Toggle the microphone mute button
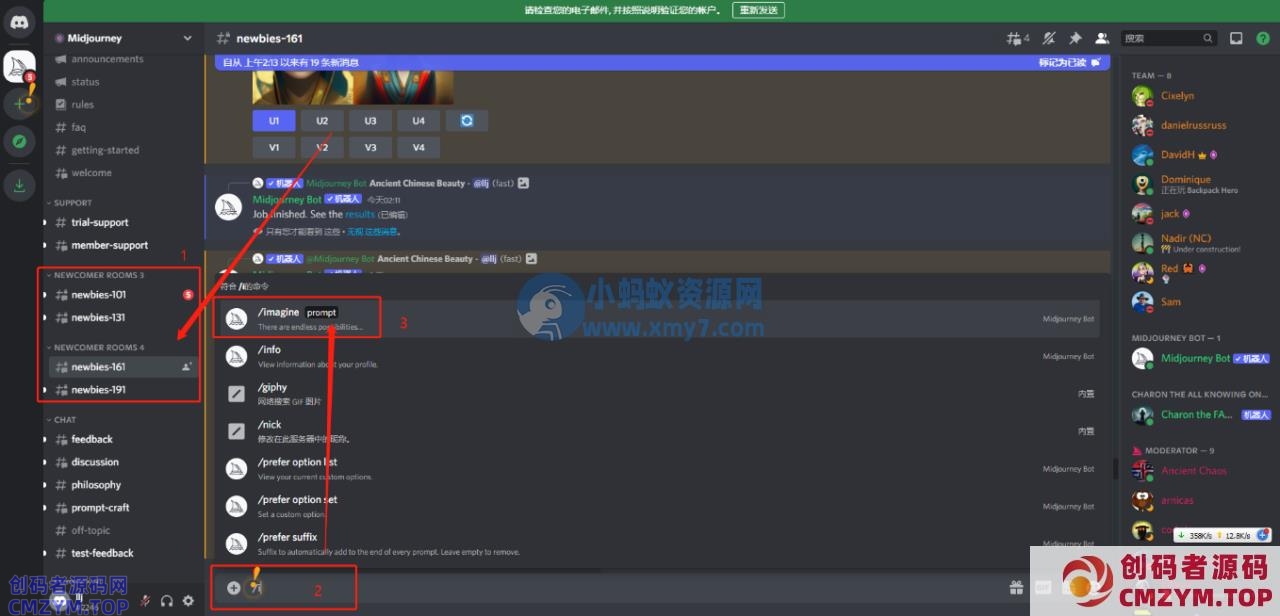 tap(146, 601)
